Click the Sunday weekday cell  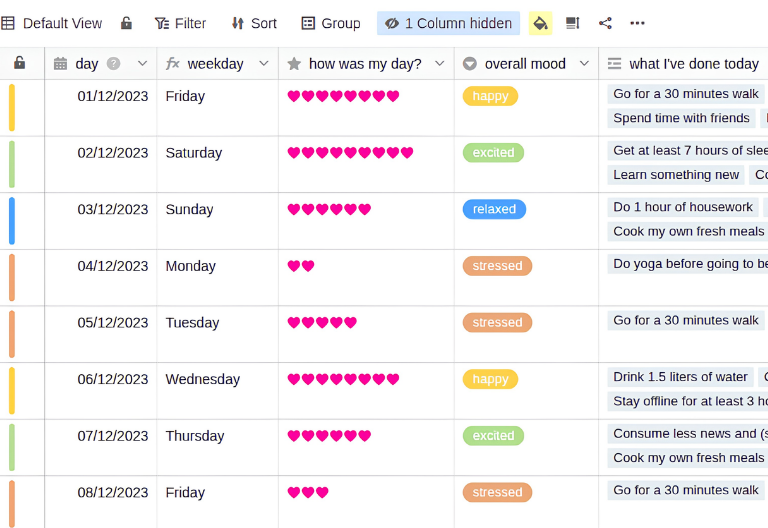217,221
